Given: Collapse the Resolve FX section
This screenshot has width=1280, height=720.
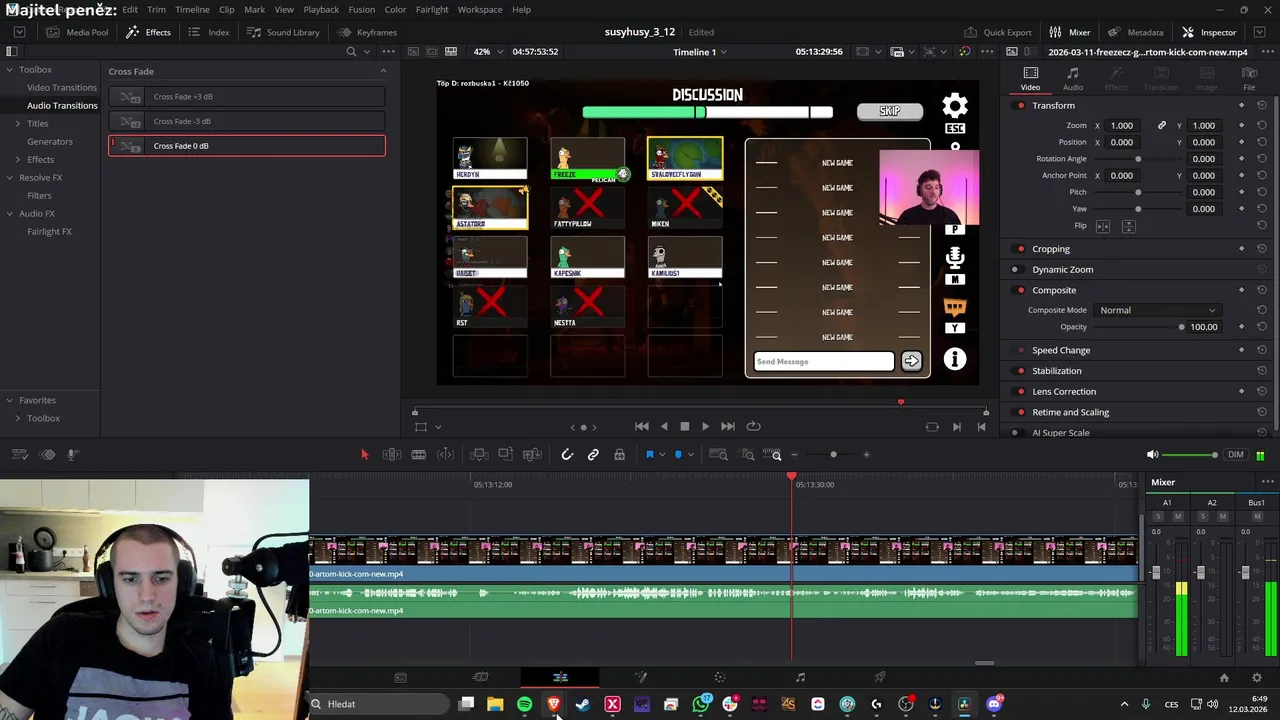Looking at the screenshot, I should [x=9, y=178].
